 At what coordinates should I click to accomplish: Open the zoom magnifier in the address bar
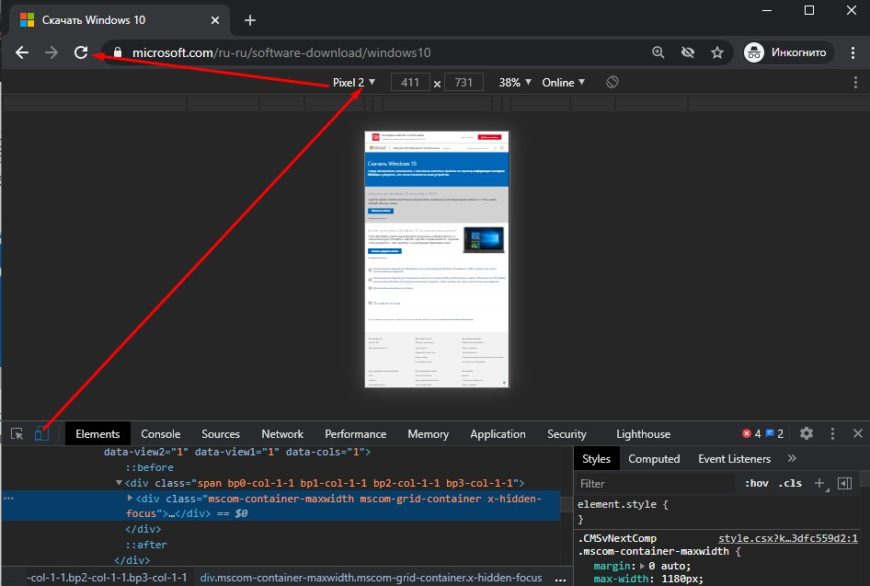point(658,53)
